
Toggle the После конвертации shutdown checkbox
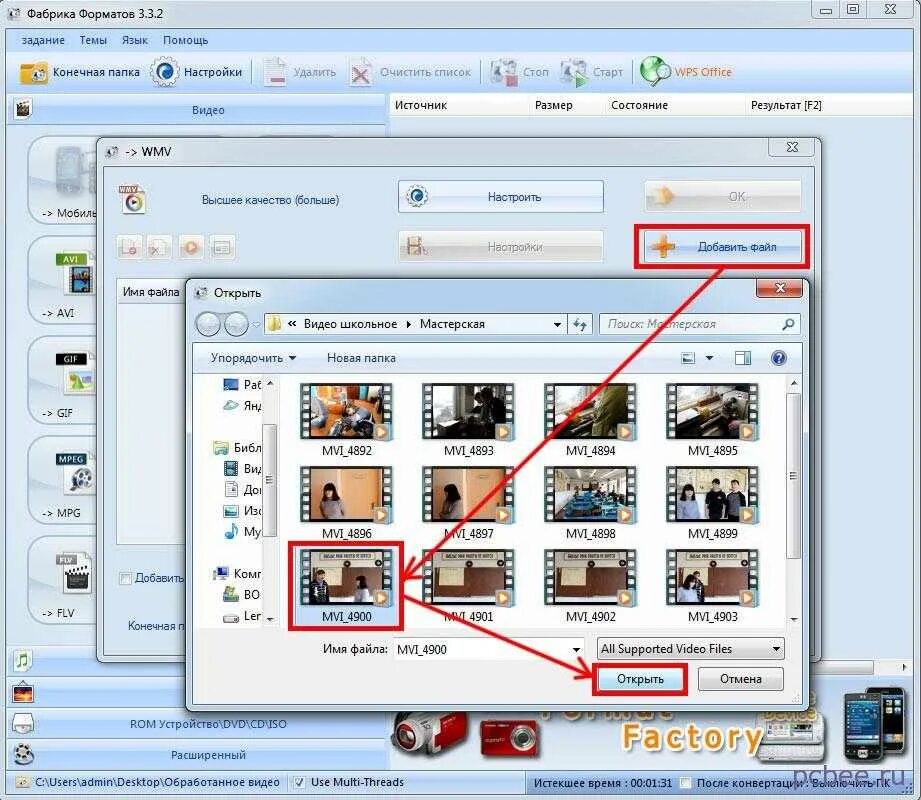(x=685, y=783)
